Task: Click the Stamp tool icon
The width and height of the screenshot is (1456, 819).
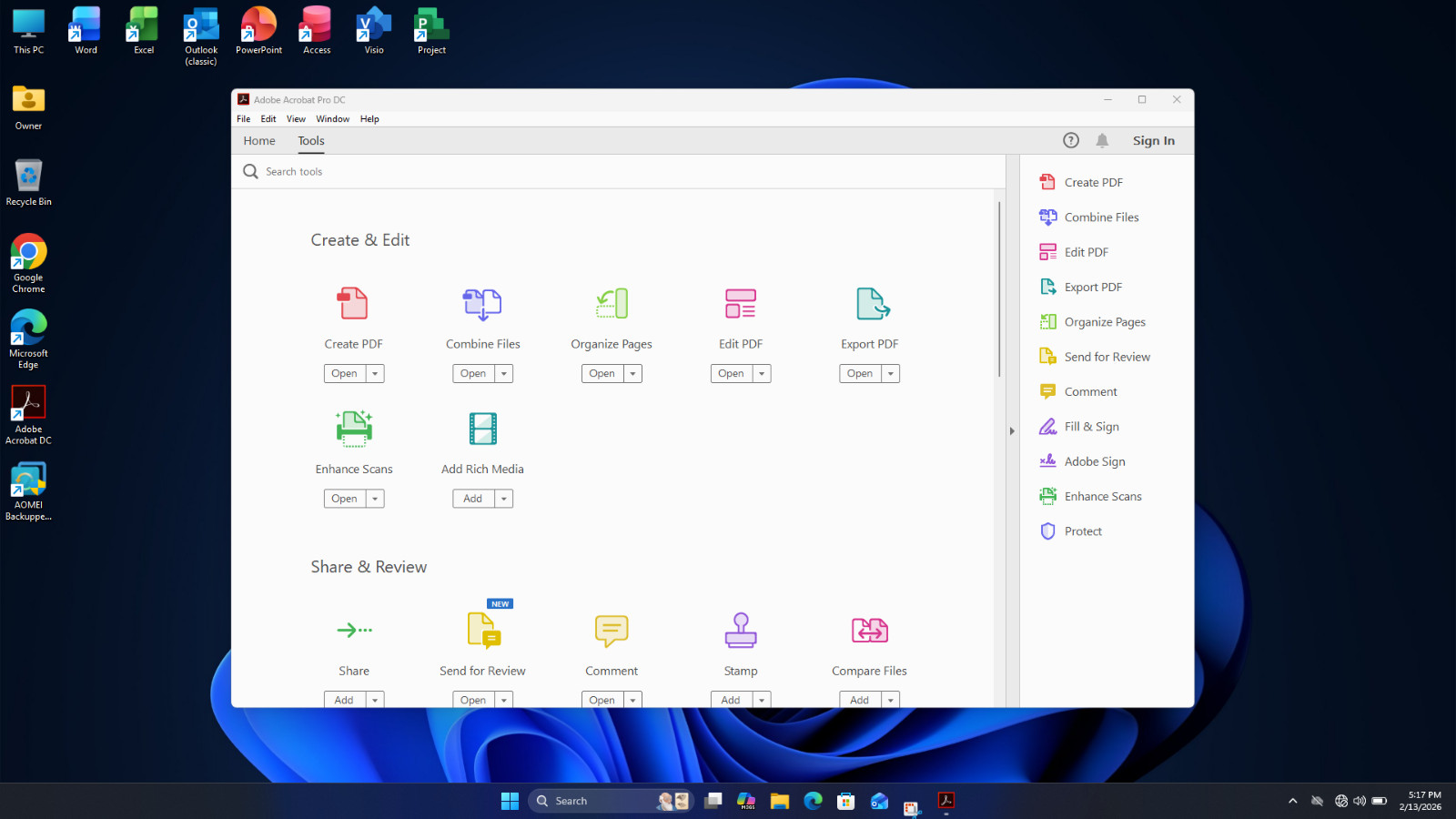Action: (741, 630)
